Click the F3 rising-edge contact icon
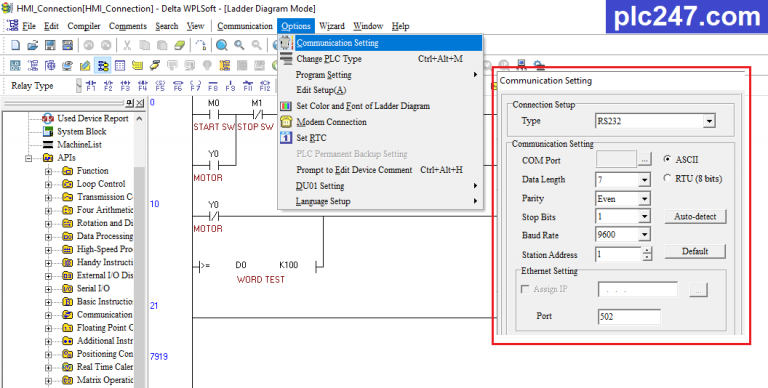Viewport: 768px width, 388px height. pos(125,86)
